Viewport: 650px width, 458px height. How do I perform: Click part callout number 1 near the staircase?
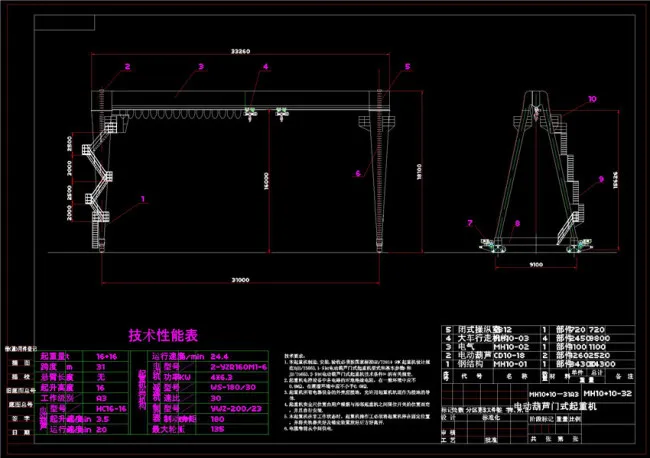(x=142, y=199)
